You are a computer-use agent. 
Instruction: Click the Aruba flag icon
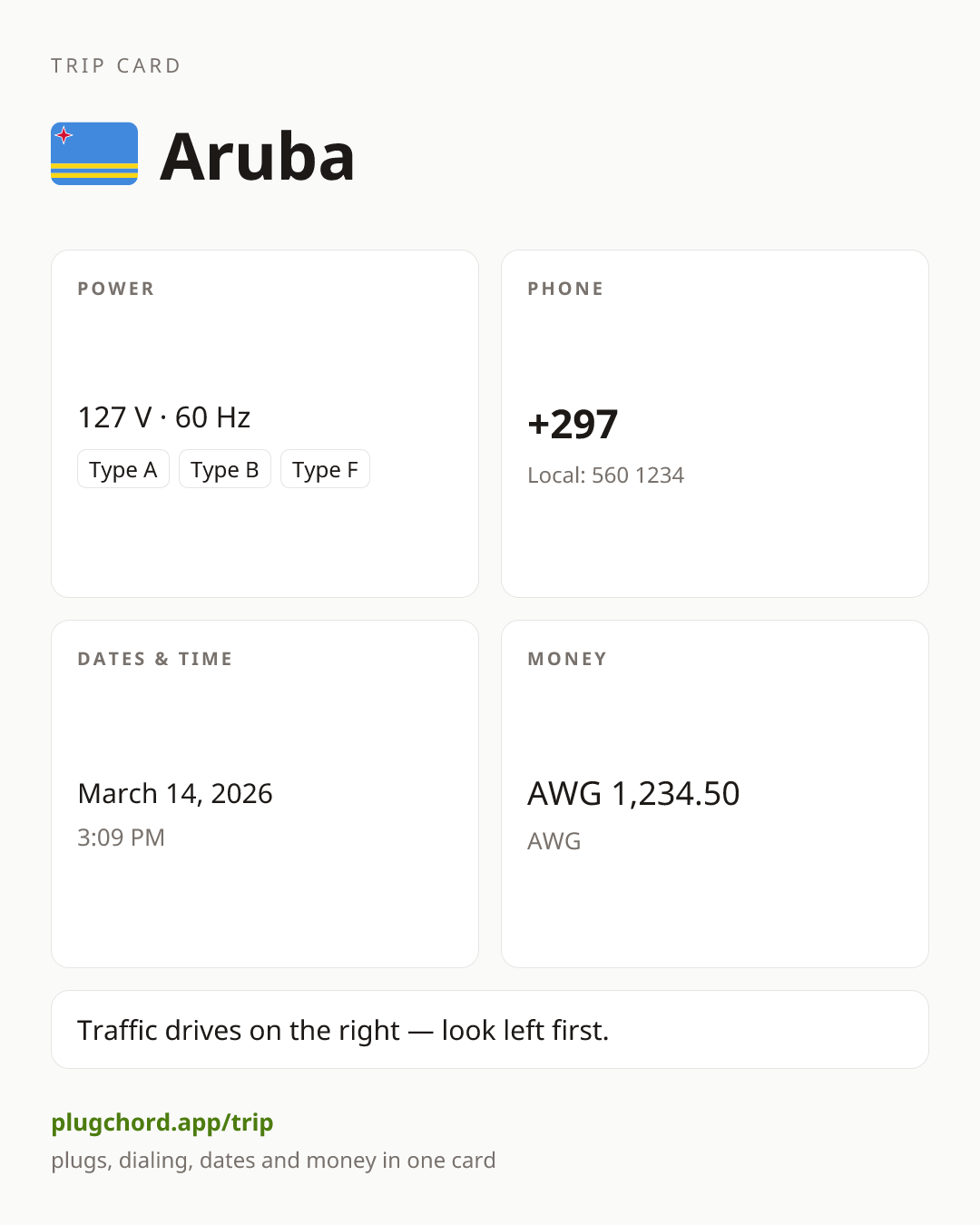coord(94,154)
